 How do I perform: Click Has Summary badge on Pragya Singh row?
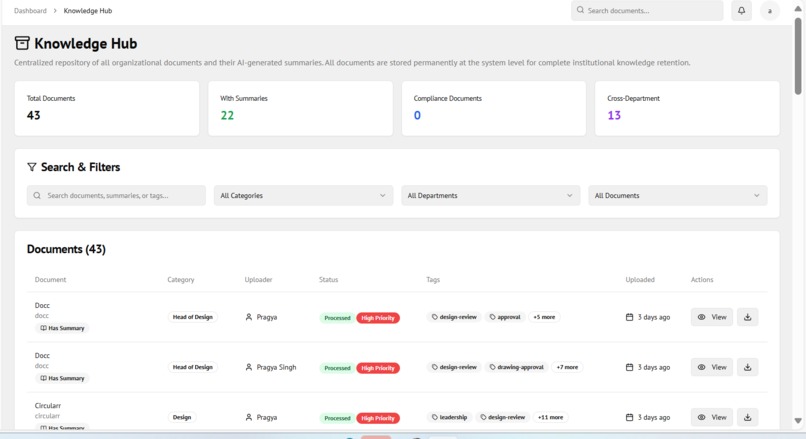pyautogui.click(x=62, y=378)
